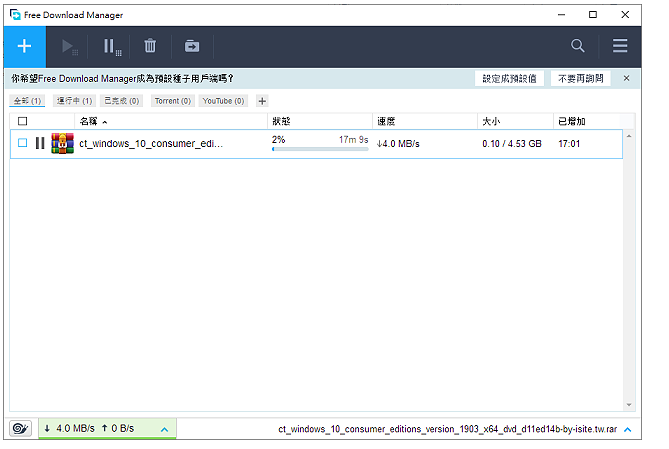Click the 0 B/s upload speed indicator
This screenshot has height=449, width=669.
pos(118,428)
